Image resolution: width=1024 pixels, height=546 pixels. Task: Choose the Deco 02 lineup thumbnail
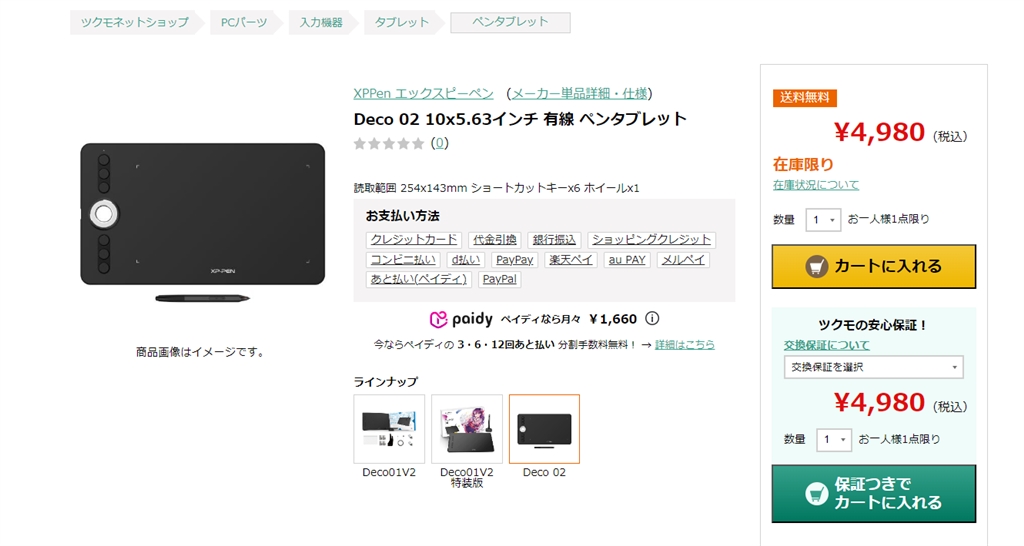click(544, 429)
